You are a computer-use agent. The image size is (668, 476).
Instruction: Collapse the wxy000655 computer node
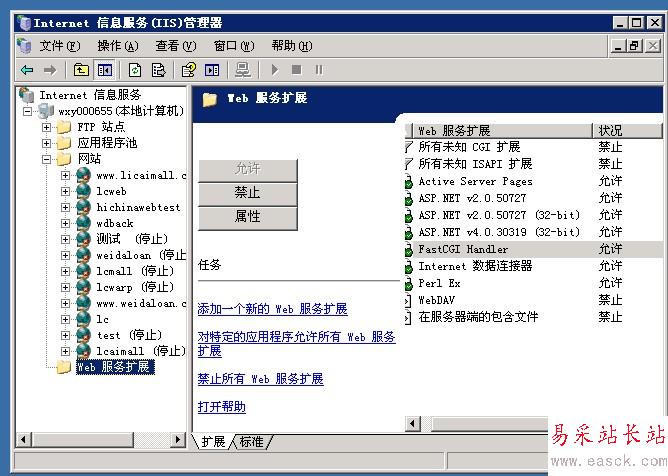point(28,112)
